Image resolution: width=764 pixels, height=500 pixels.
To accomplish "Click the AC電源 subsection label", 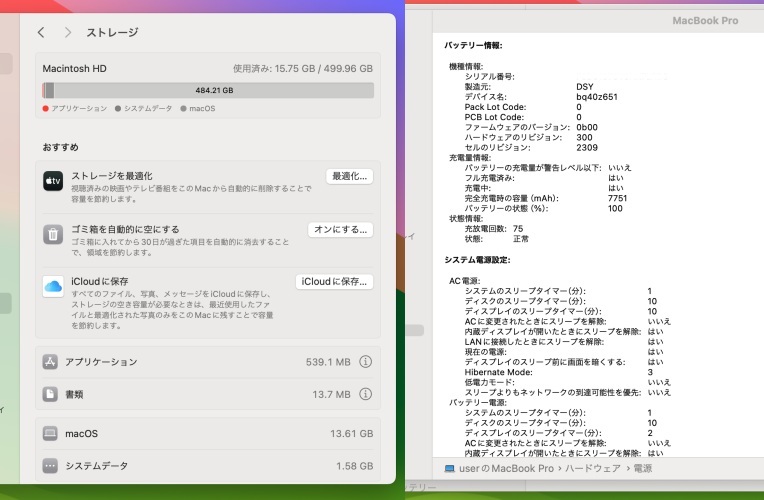I will tap(465, 281).
